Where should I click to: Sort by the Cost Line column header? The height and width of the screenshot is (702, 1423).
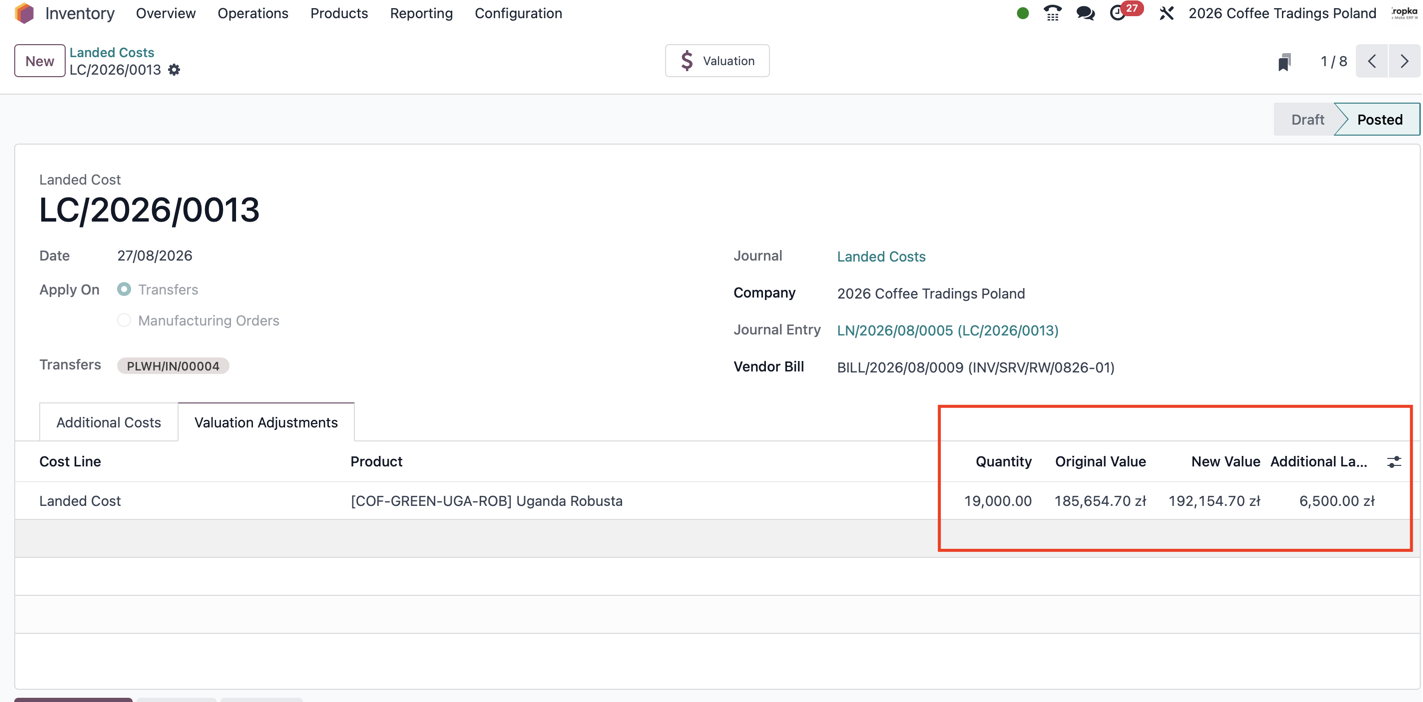pos(70,462)
